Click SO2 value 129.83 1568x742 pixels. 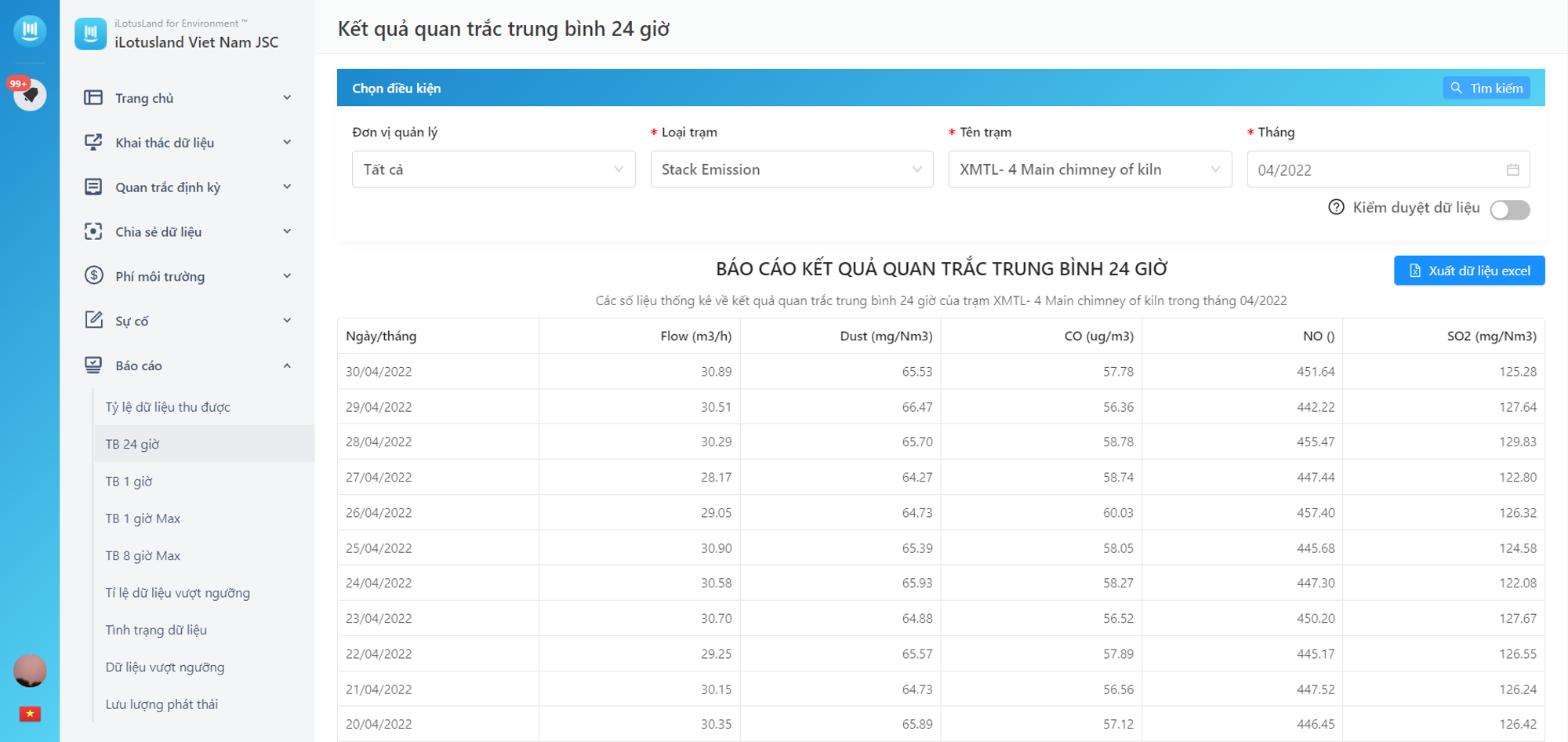coord(1518,442)
